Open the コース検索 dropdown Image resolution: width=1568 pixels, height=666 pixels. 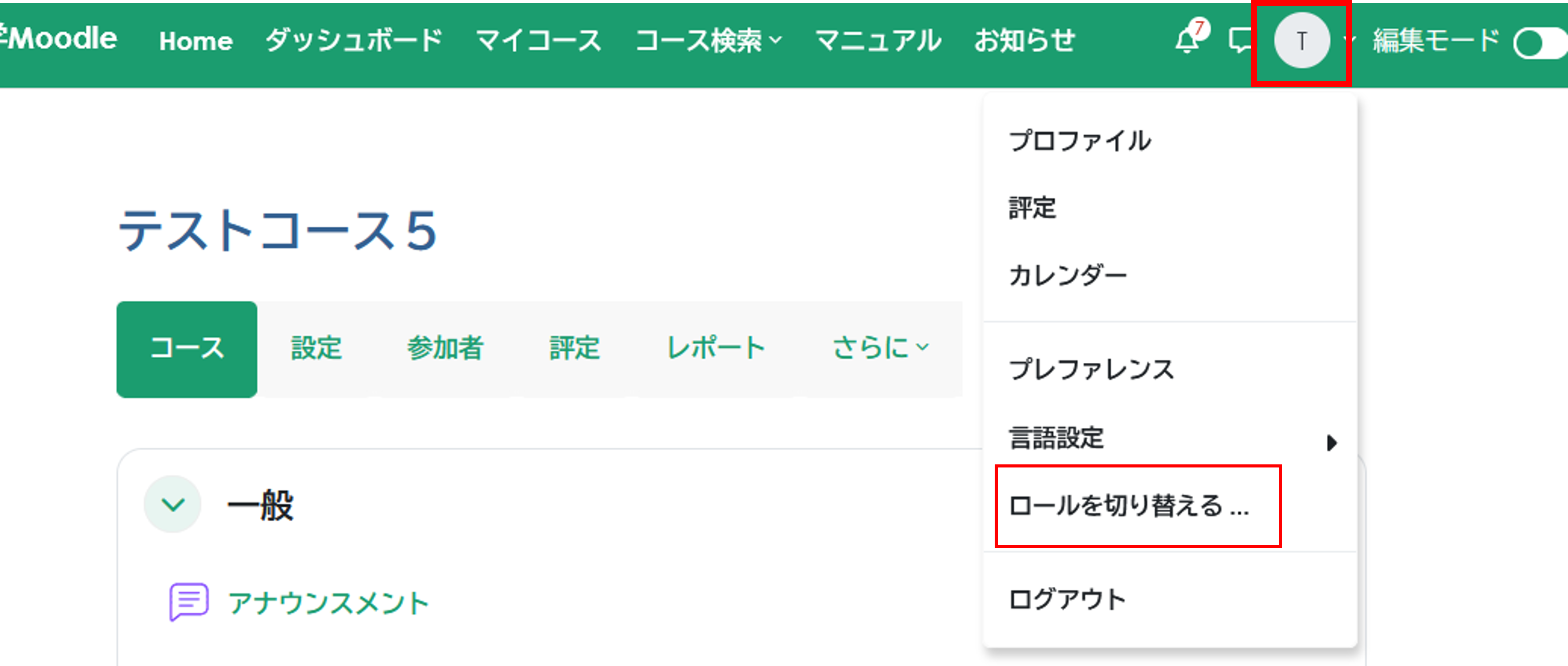[708, 41]
